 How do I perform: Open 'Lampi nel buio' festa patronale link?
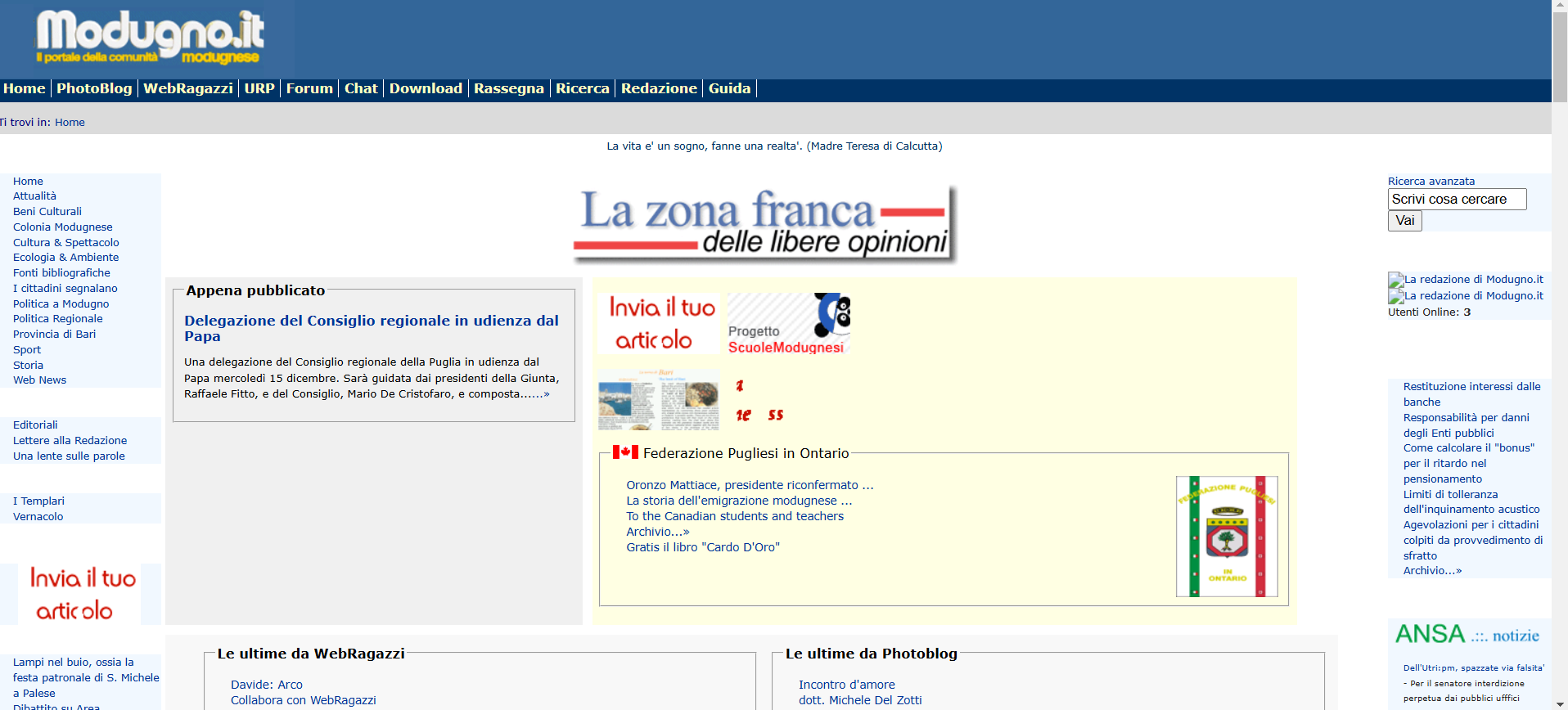[x=86, y=678]
